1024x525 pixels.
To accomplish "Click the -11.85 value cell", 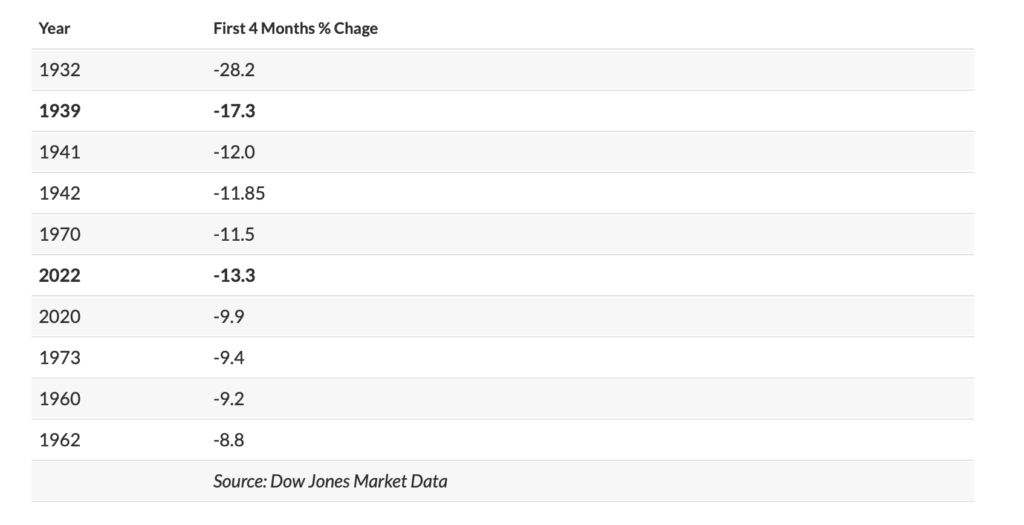I will pos(239,193).
